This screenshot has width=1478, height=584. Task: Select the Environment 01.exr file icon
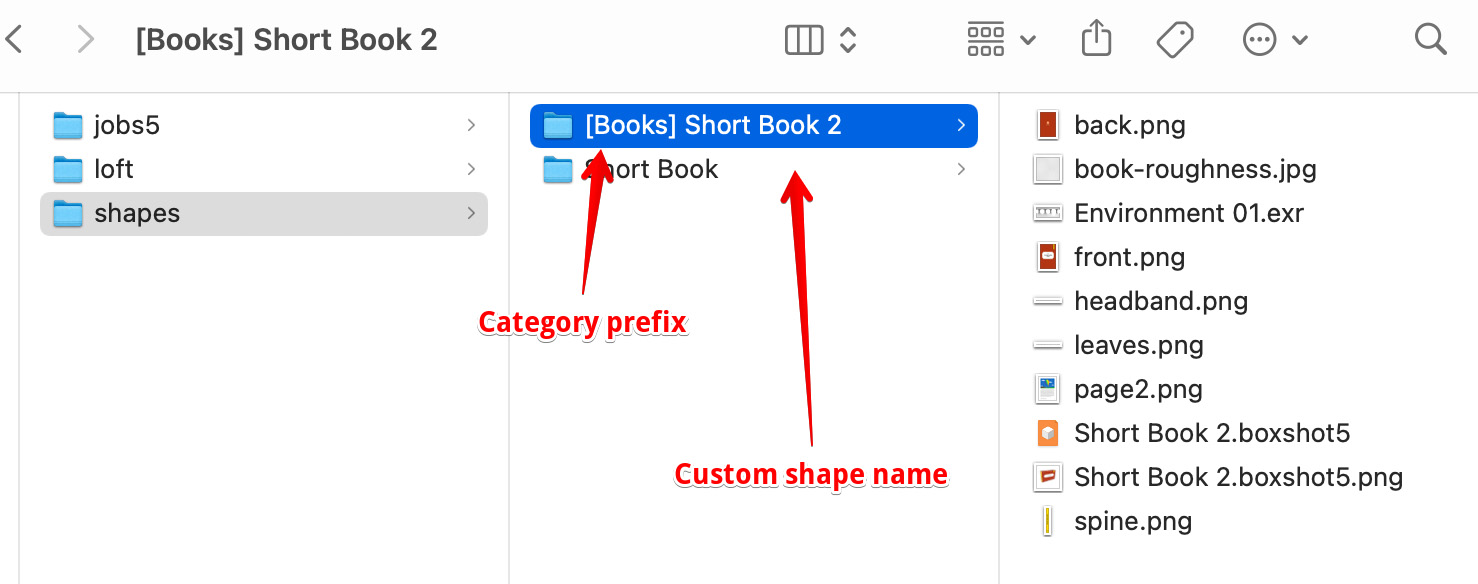point(1048,213)
